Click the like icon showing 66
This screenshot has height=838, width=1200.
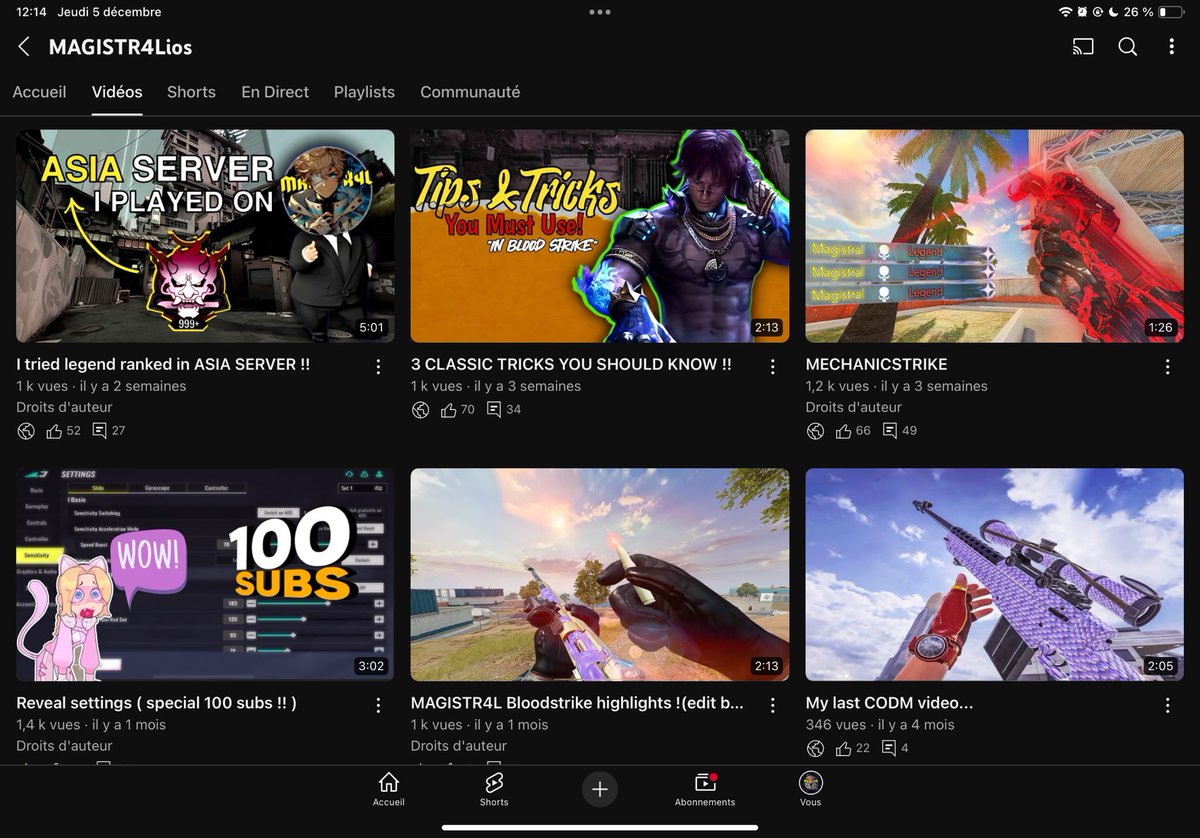point(844,431)
